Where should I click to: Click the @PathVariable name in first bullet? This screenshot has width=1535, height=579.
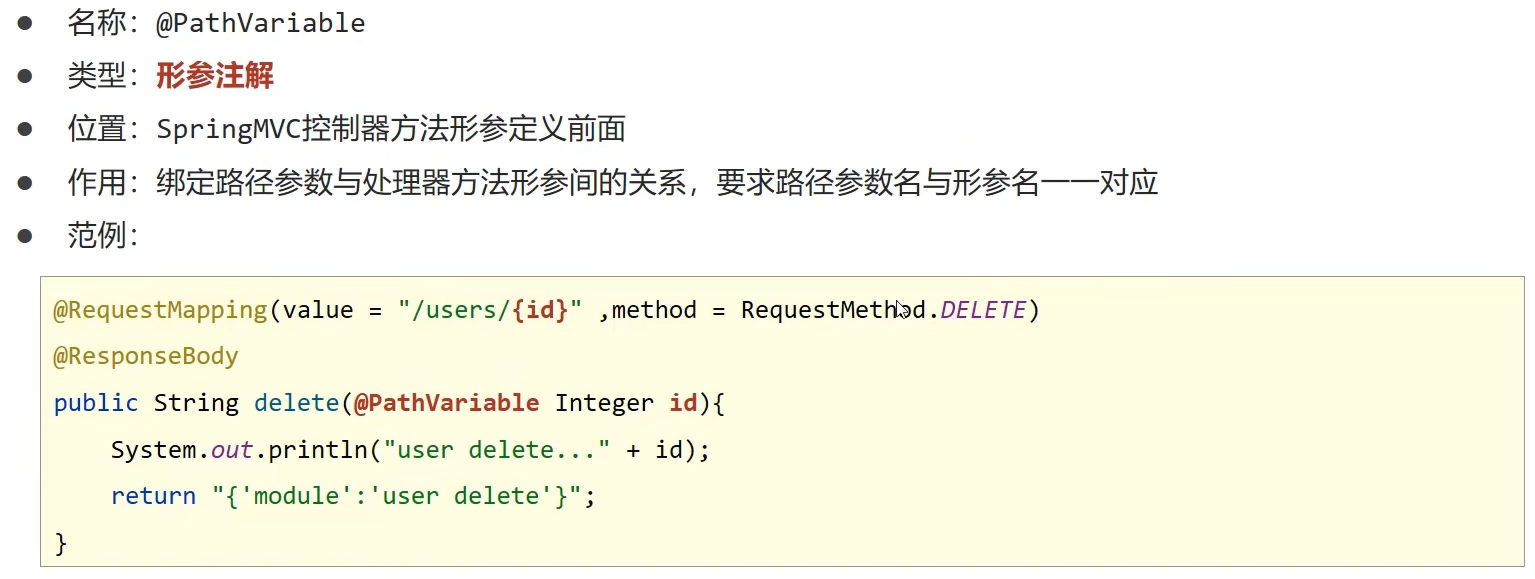(x=260, y=23)
